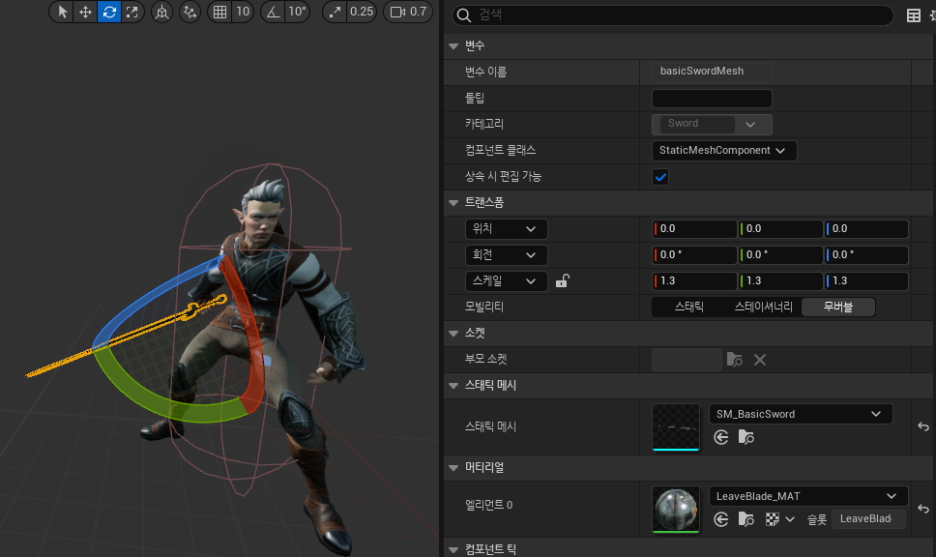Click the scale Z value 1.3

(866, 281)
